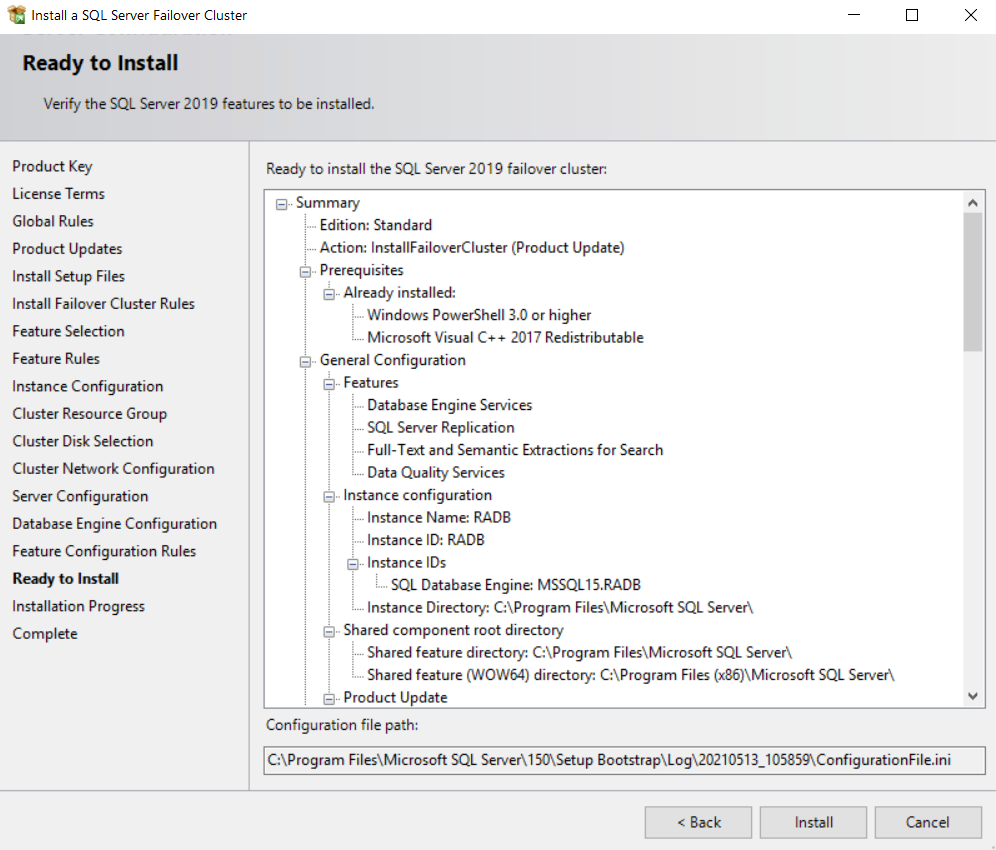Select 'Shared feature (WOW64) directory' row

631,675
